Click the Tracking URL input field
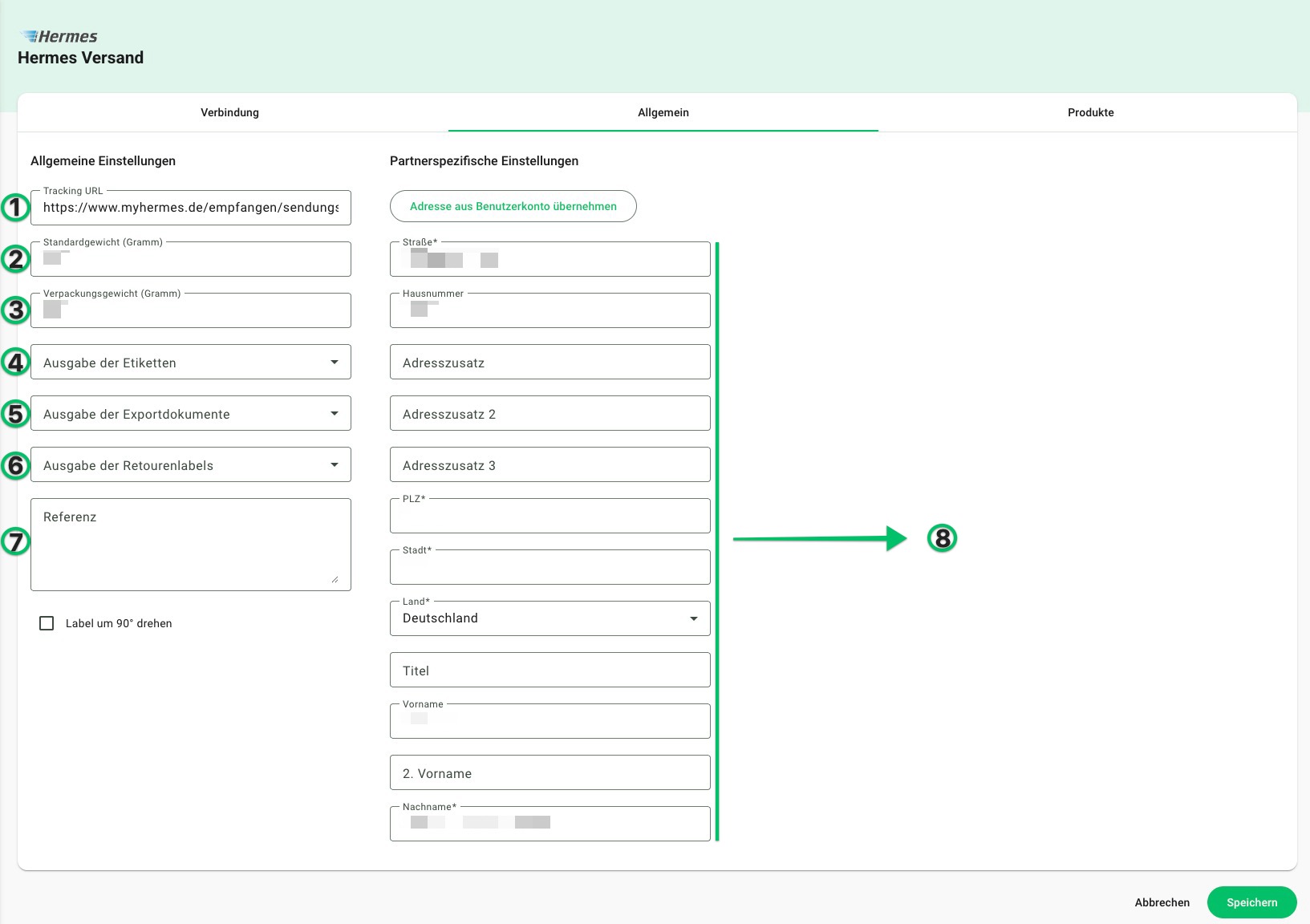 (x=191, y=208)
